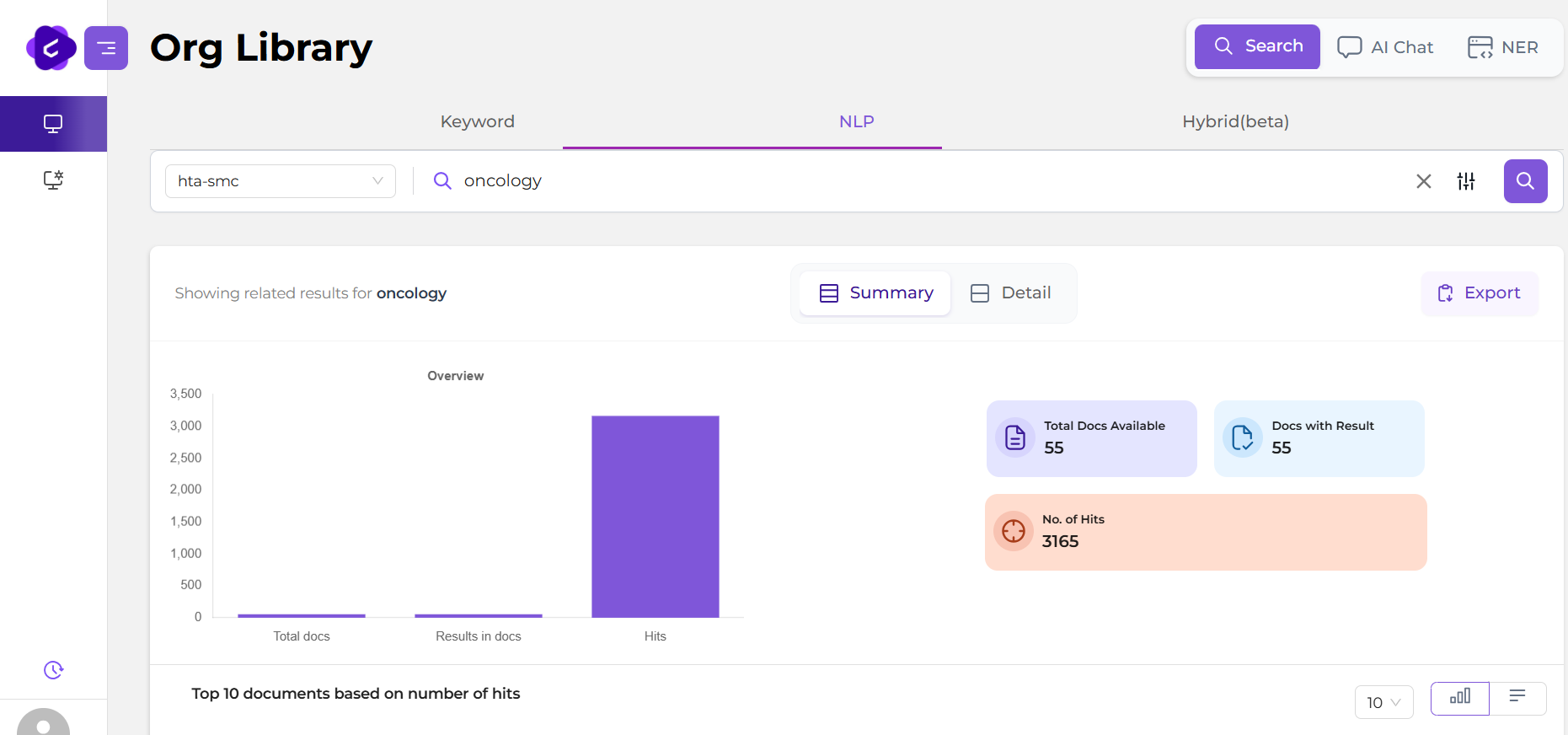
Task: Switch to Detail view
Action: pyautogui.click(x=1011, y=293)
